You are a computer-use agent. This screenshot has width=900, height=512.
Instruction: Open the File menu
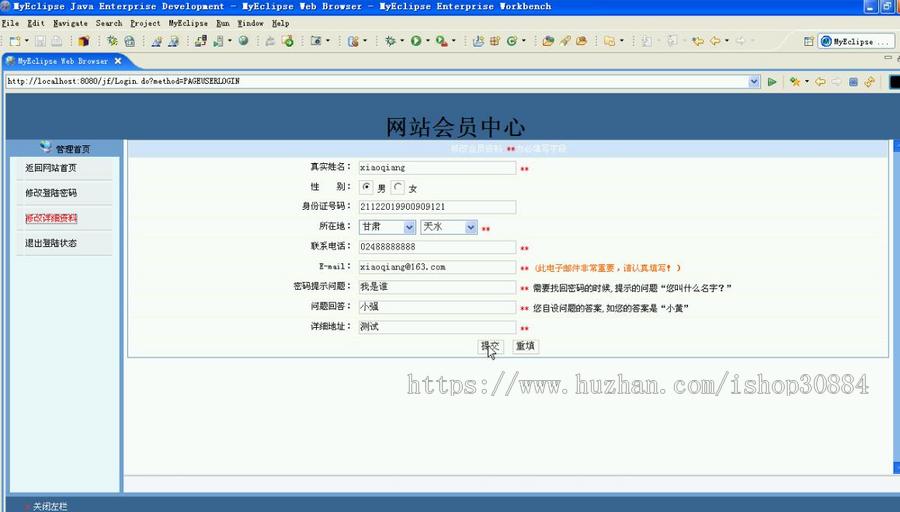10,23
